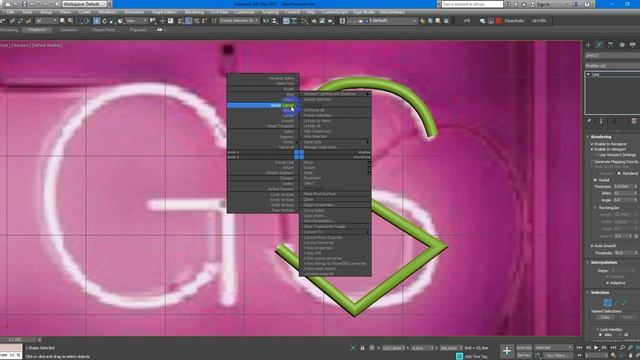The image size is (640, 360).
Task: Open the Hierarchy command panel tab
Action: click(x=610, y=45)
